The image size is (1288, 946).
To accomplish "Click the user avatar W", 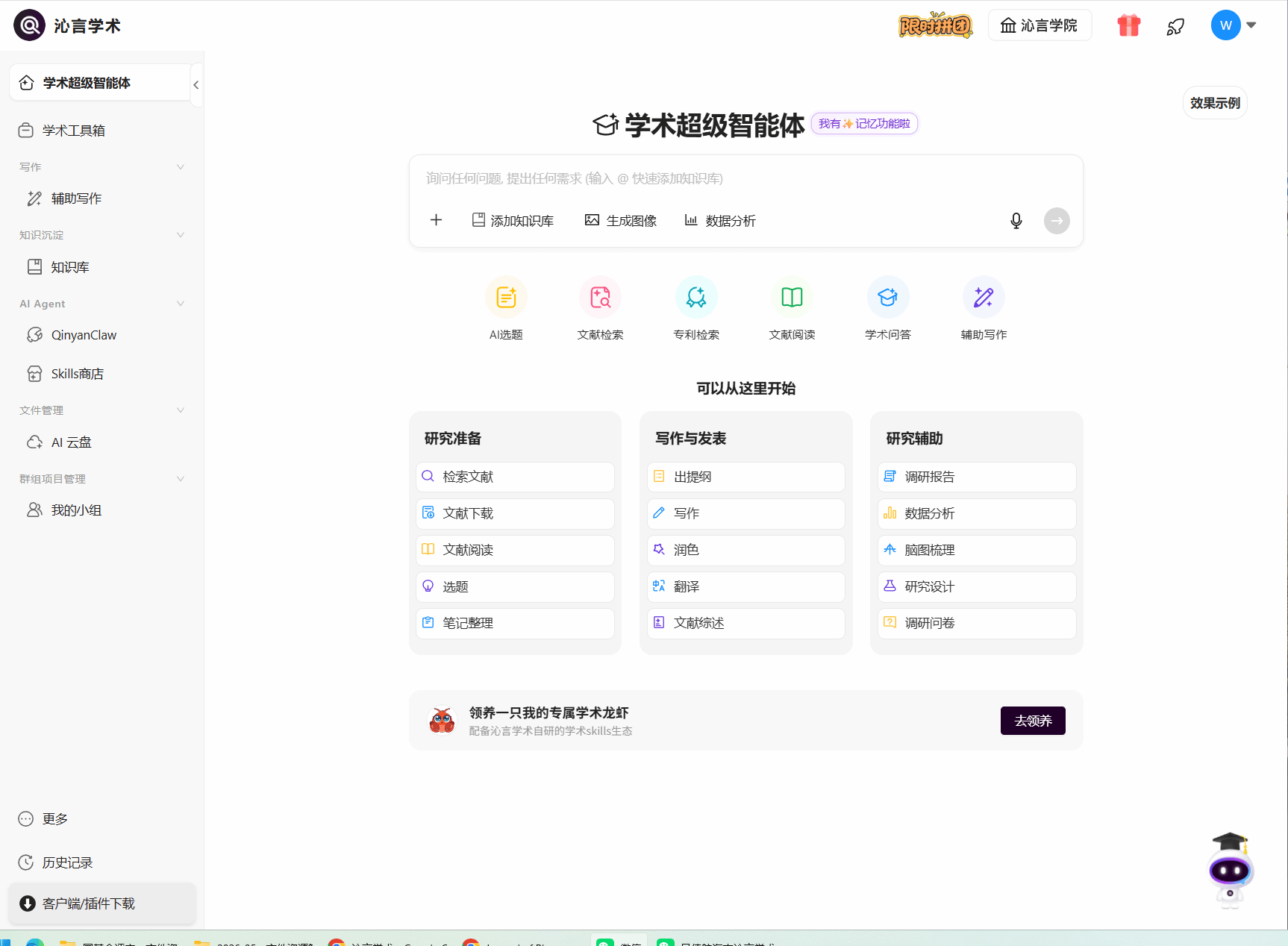I will pyautogui.click(x=1226, y=25).
